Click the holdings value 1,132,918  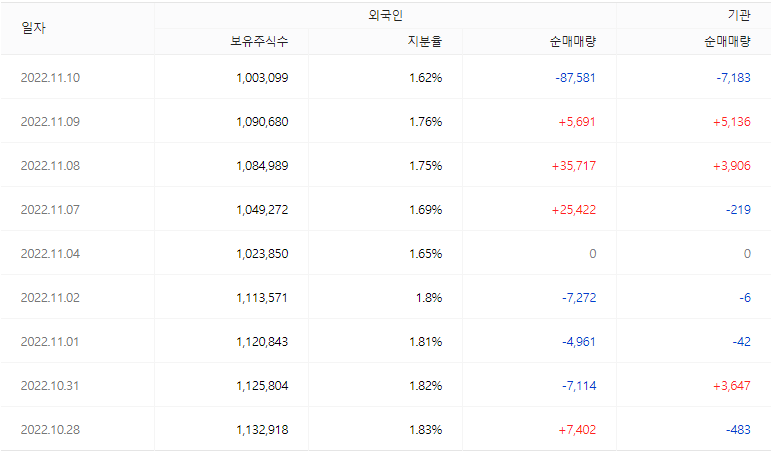pos(262,430)
